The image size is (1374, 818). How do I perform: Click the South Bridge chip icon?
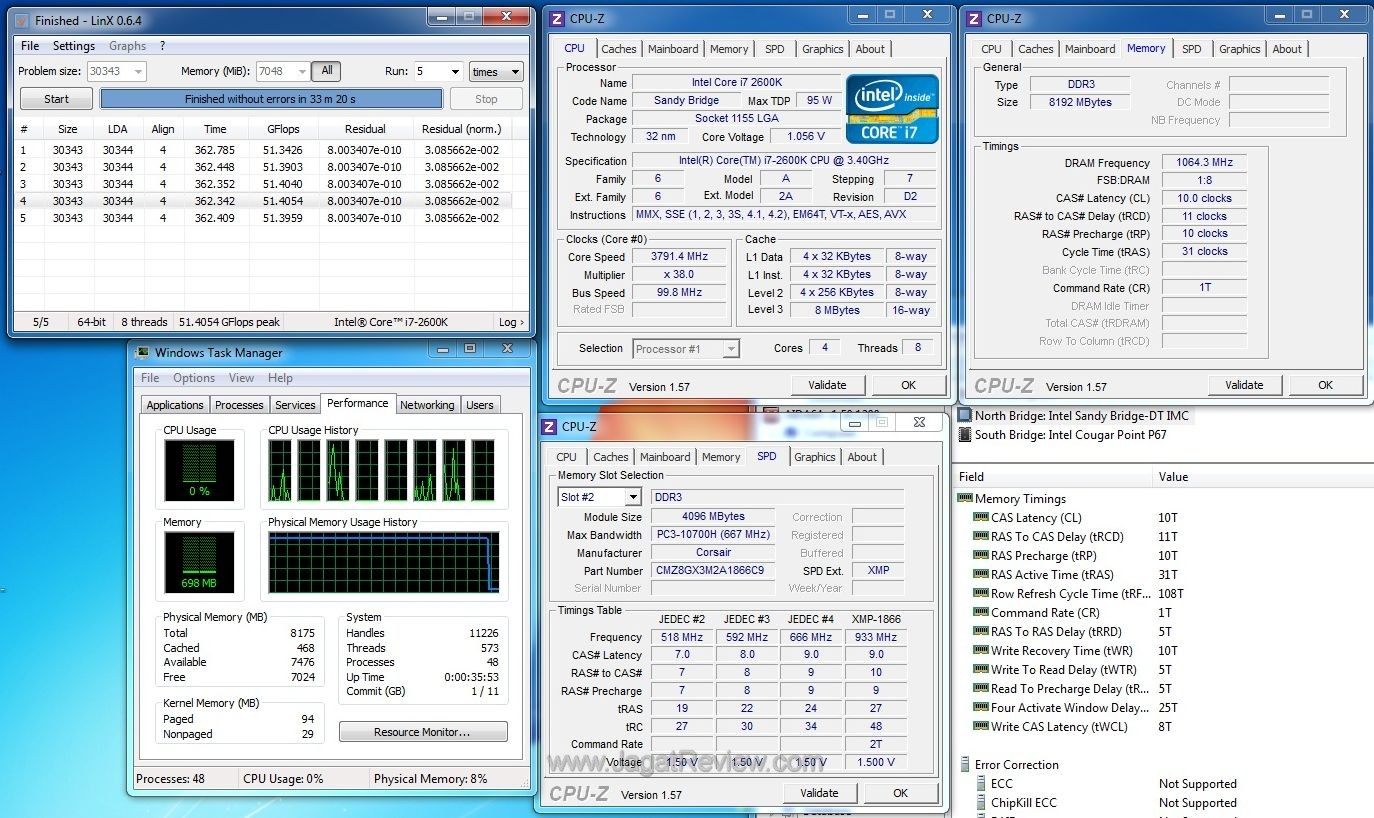pos(965,435)
